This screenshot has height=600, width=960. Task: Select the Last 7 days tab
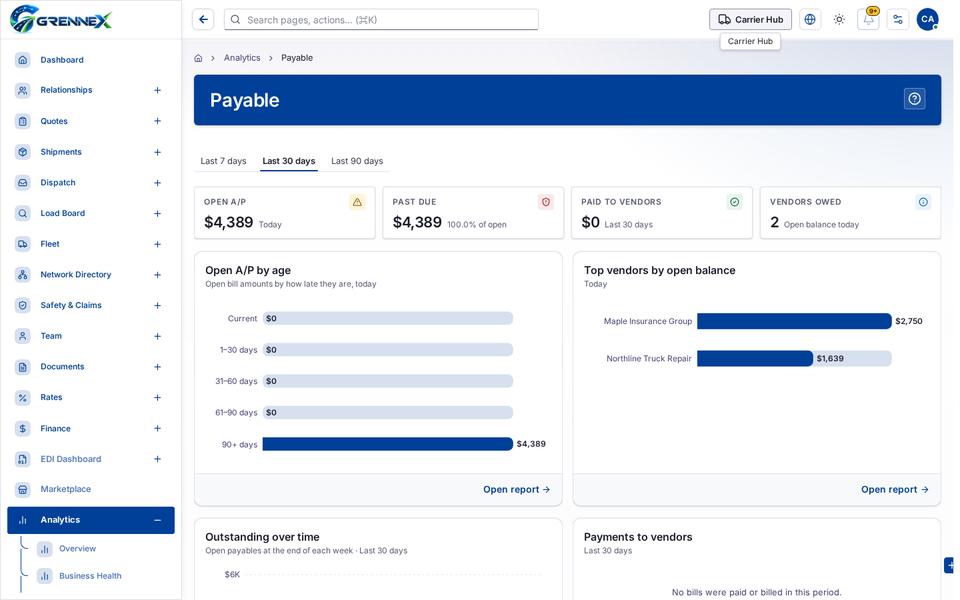pyautogui.click(x=223, y=161)
